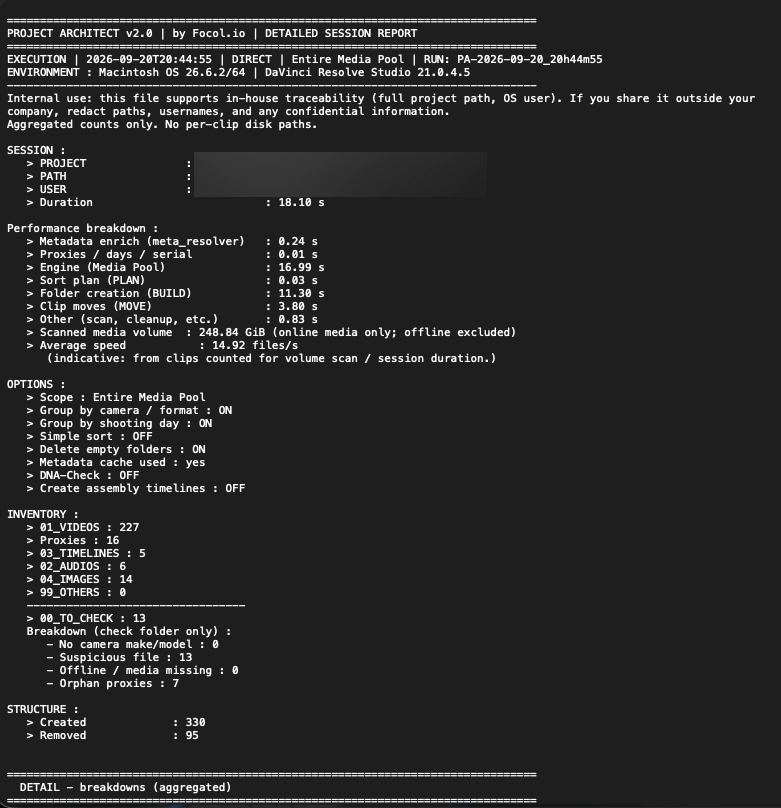Click the Engine (Media Pool) timing line
The width and height of the screenshot is (781, 808).
[176, 267]
